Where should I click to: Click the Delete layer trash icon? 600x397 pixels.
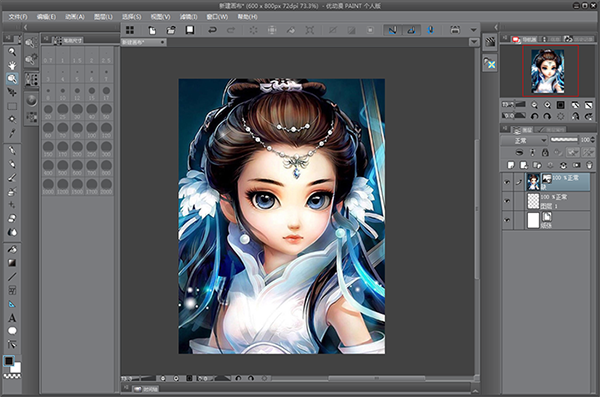click(589, 165)
